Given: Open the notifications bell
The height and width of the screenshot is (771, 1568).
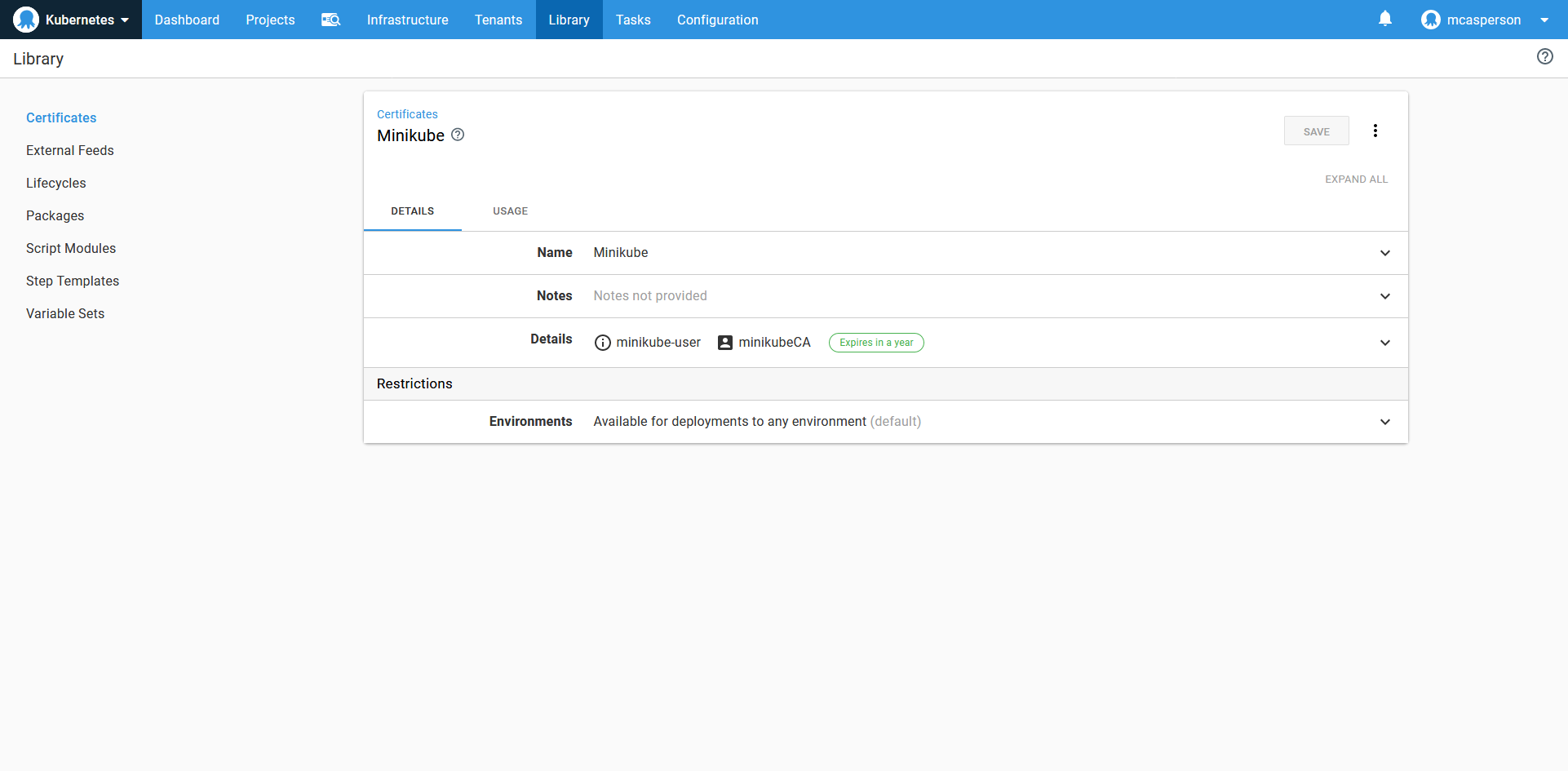Looking at the screenshot, I should [x=1384, y=19].
